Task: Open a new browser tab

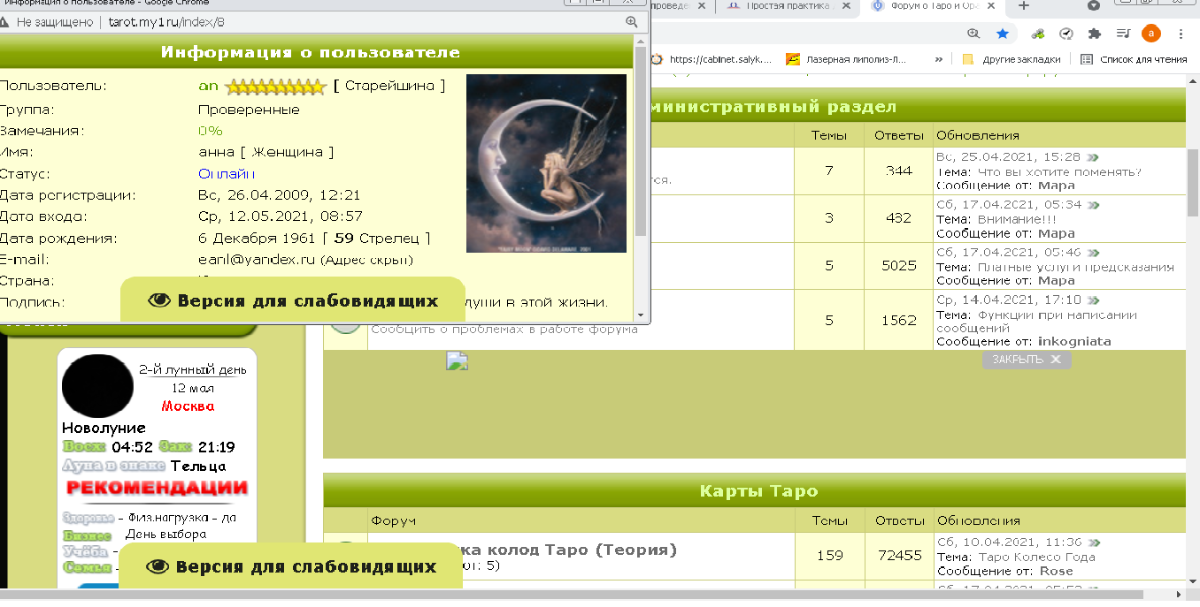Action: 1023,6
